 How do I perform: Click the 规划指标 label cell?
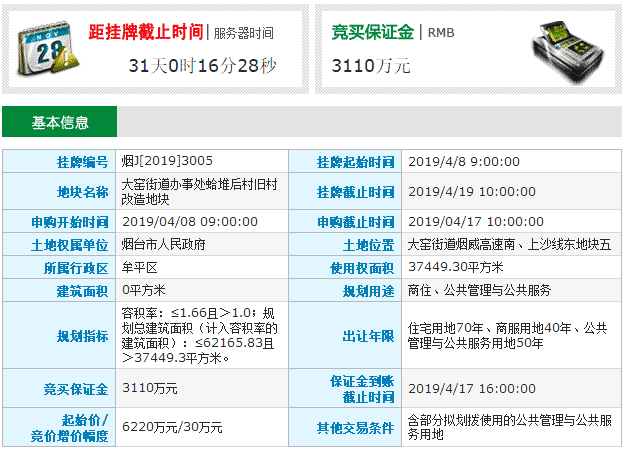(x=59, y=335)
